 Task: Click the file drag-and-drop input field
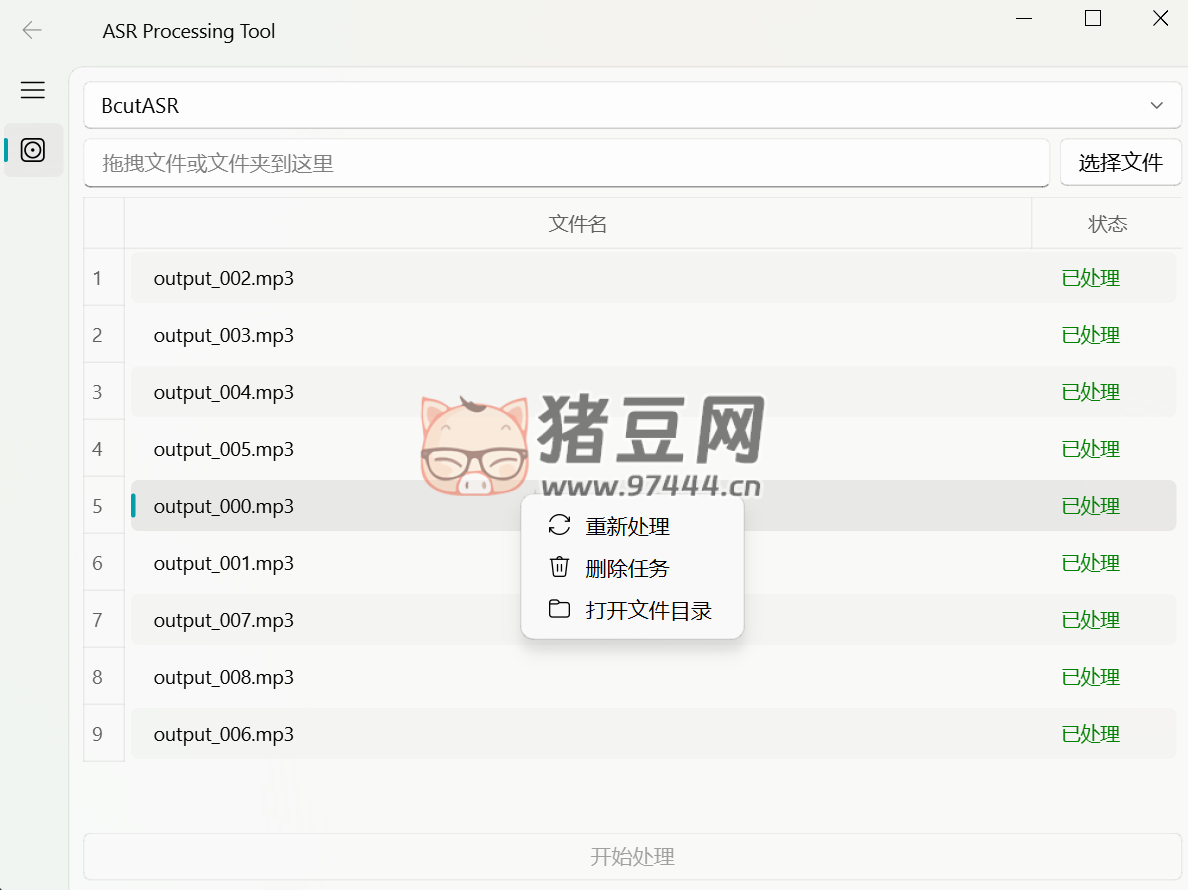point(566,163)
